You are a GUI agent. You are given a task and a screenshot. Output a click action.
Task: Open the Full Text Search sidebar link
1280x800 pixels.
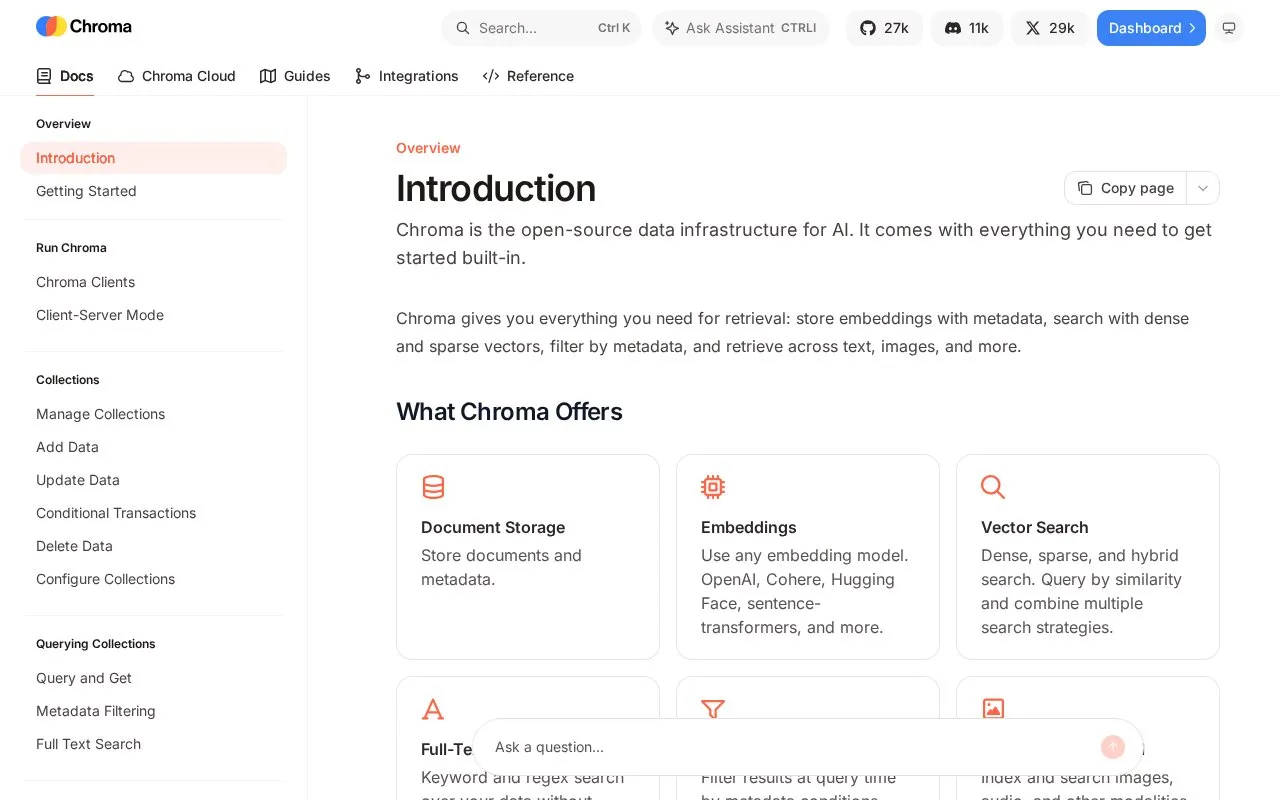(153, 744)
